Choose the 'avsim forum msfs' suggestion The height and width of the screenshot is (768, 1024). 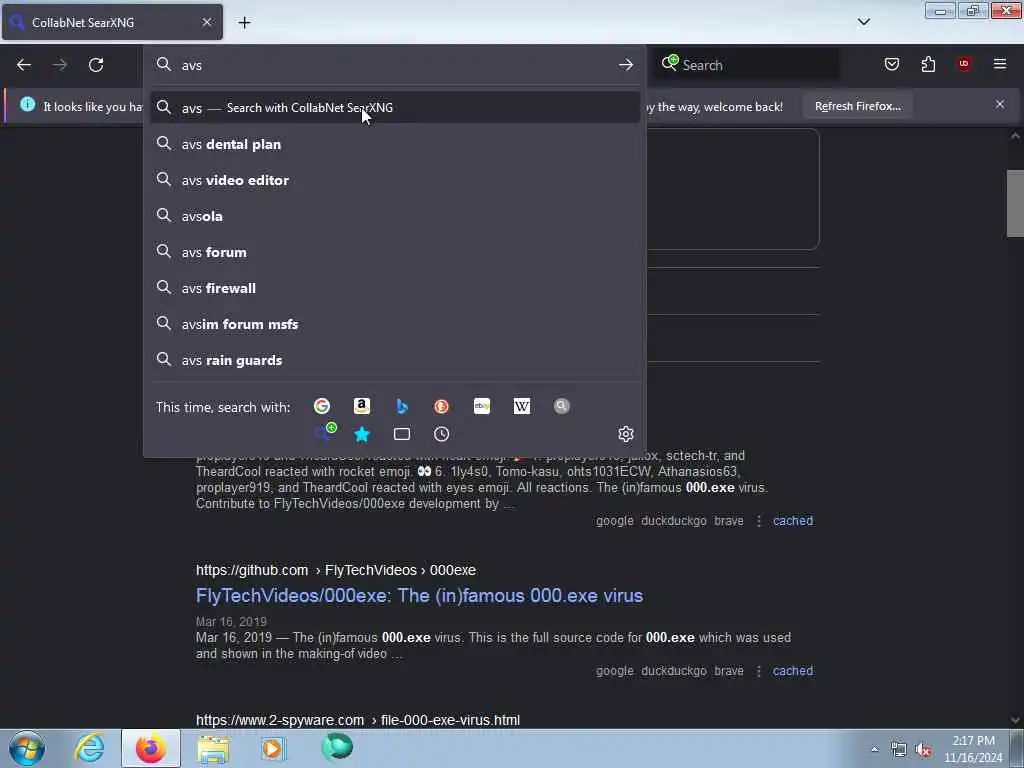coord(395,324)
